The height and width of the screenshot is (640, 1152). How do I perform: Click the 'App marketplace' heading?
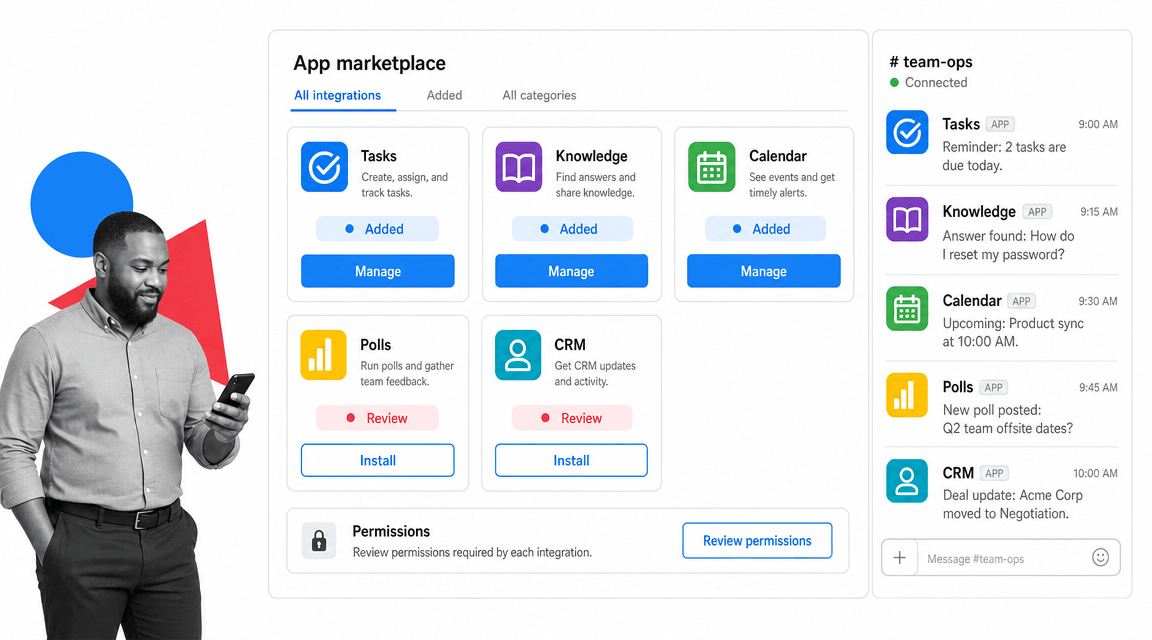tap(370, 63)
